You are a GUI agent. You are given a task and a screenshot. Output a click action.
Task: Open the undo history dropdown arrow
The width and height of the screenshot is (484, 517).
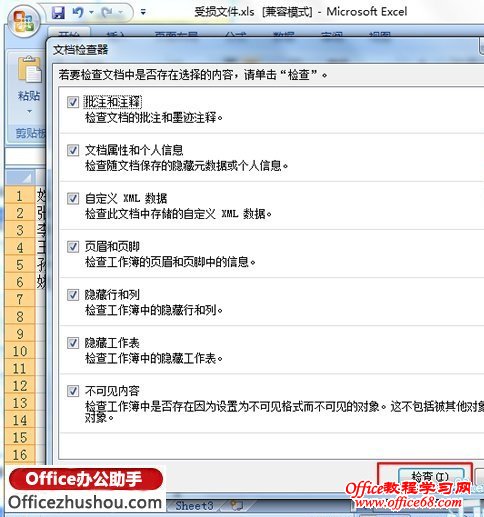91,13
